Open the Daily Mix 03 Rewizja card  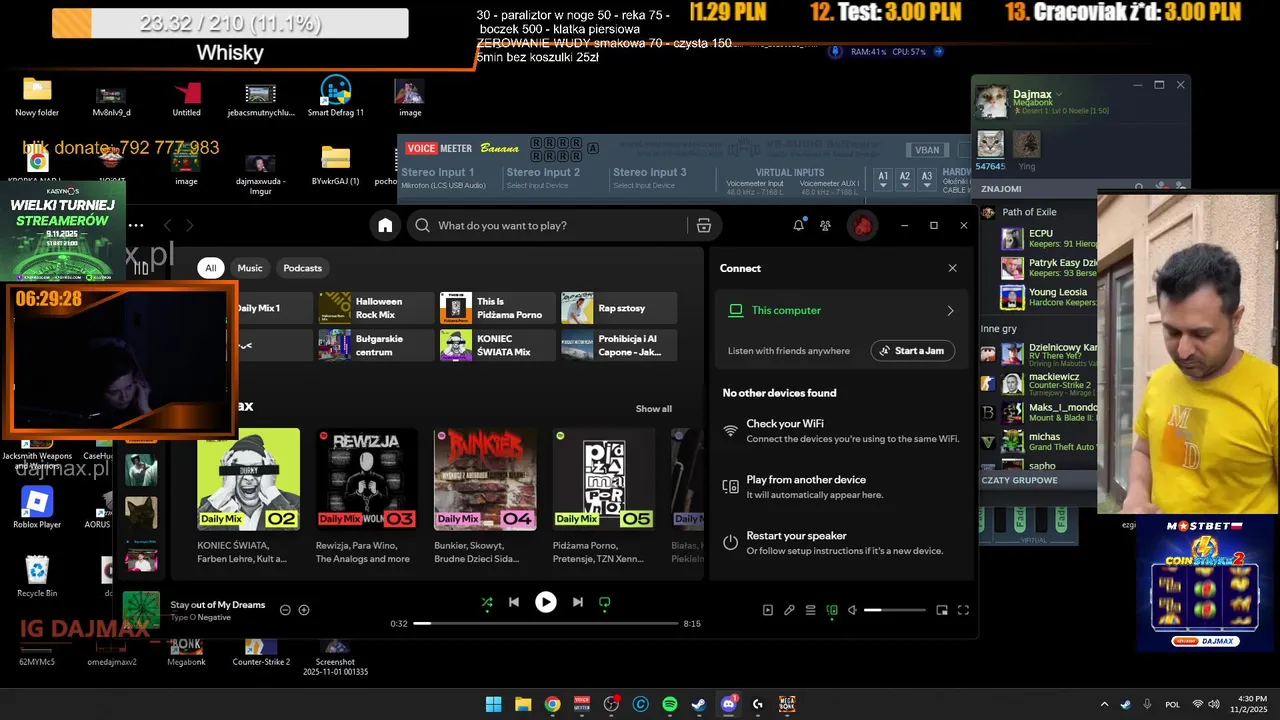pyautogui.click(x=367, y=497)
